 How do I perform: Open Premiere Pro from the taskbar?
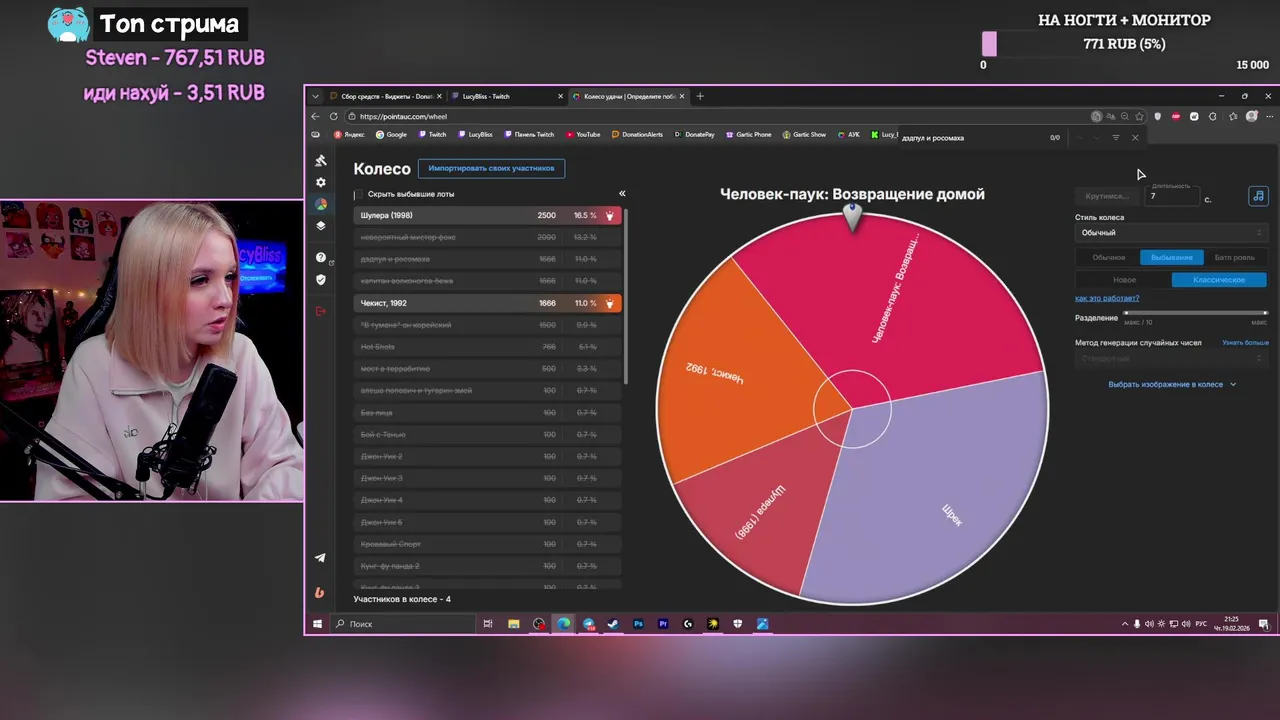(x=663, y=624)
